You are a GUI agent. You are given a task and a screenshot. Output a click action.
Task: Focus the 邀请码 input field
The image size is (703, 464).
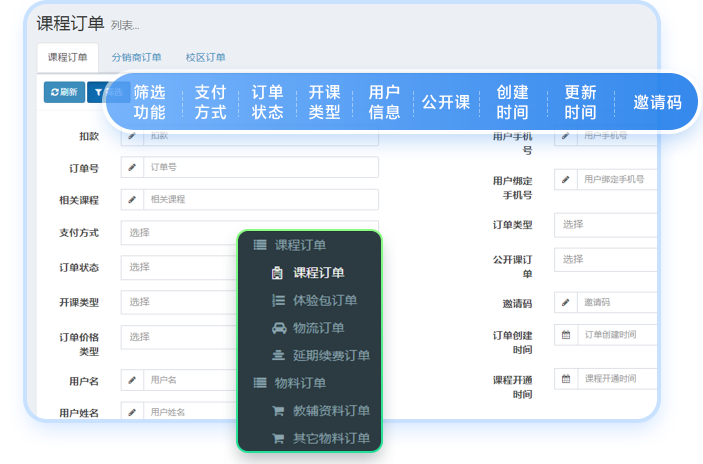617,303
